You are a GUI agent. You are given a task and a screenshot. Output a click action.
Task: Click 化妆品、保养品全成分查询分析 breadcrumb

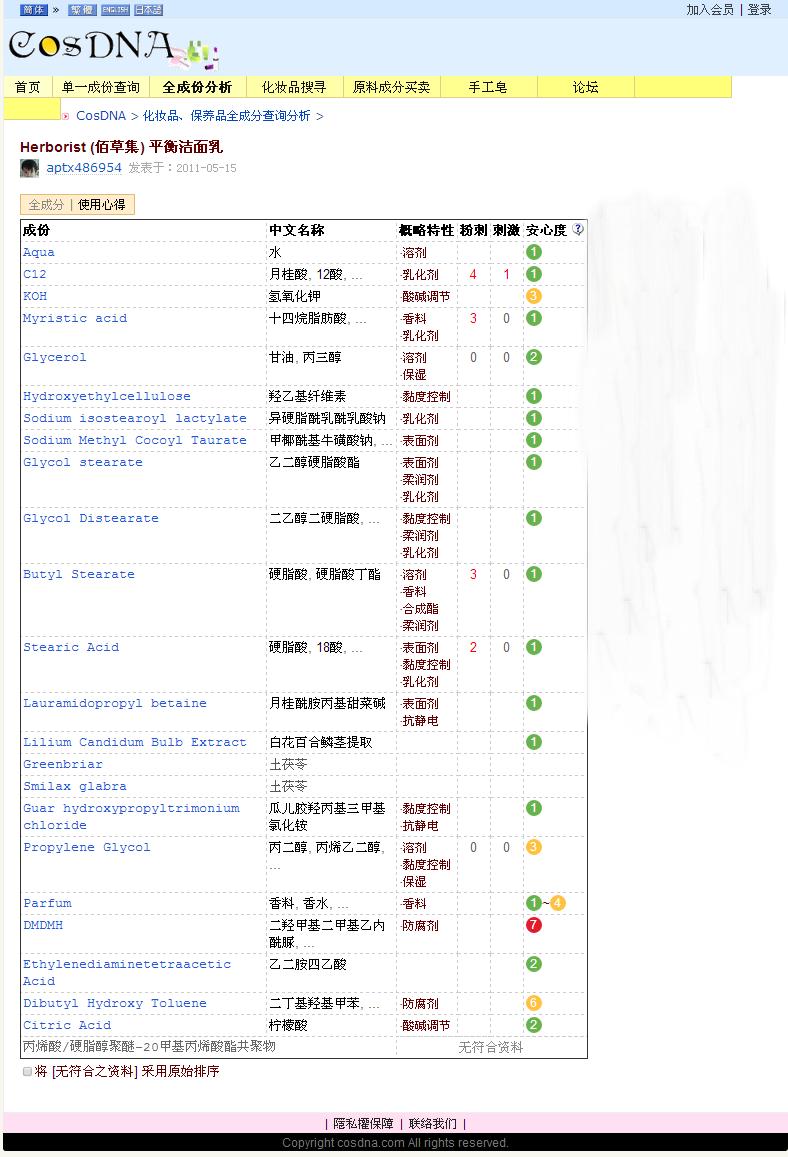[227, 116]
